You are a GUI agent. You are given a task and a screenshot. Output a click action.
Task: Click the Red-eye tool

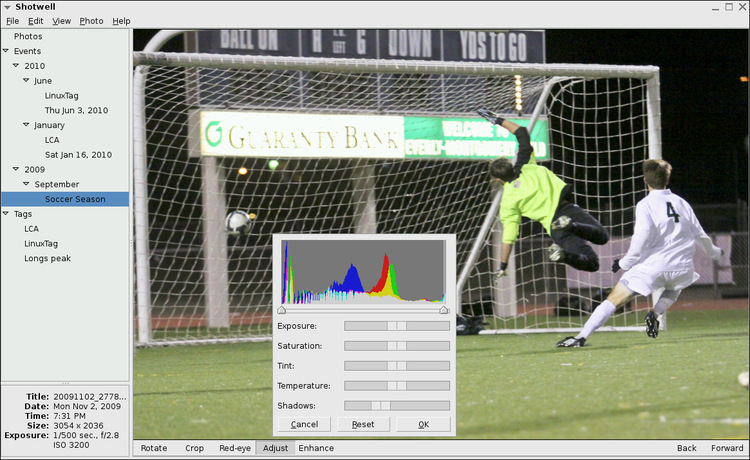click(235, 448)
